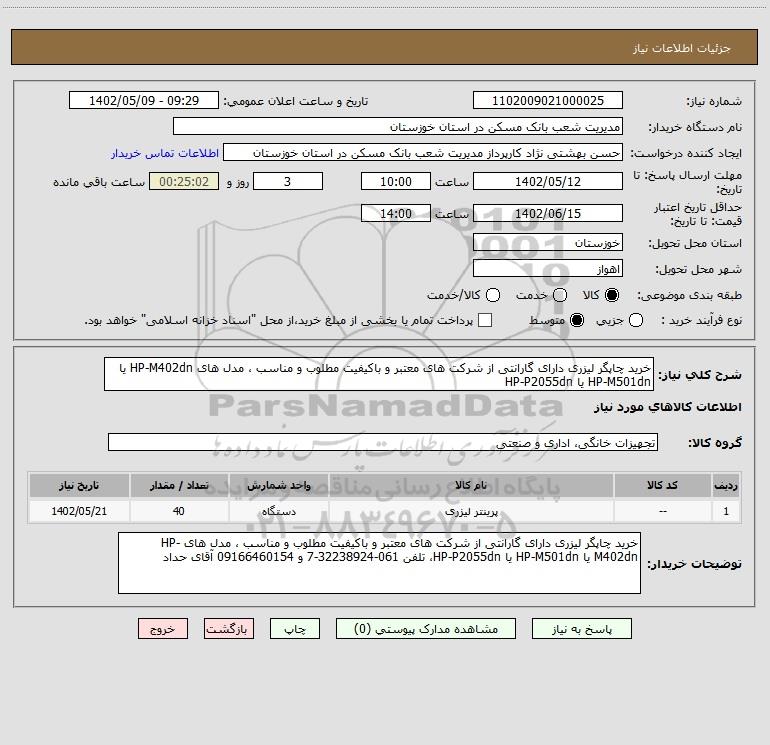The width and height of the screenshot is (770, 745).
Task: Click the response deadline date 1402/05/12
Action: click(x=548, y=181)
